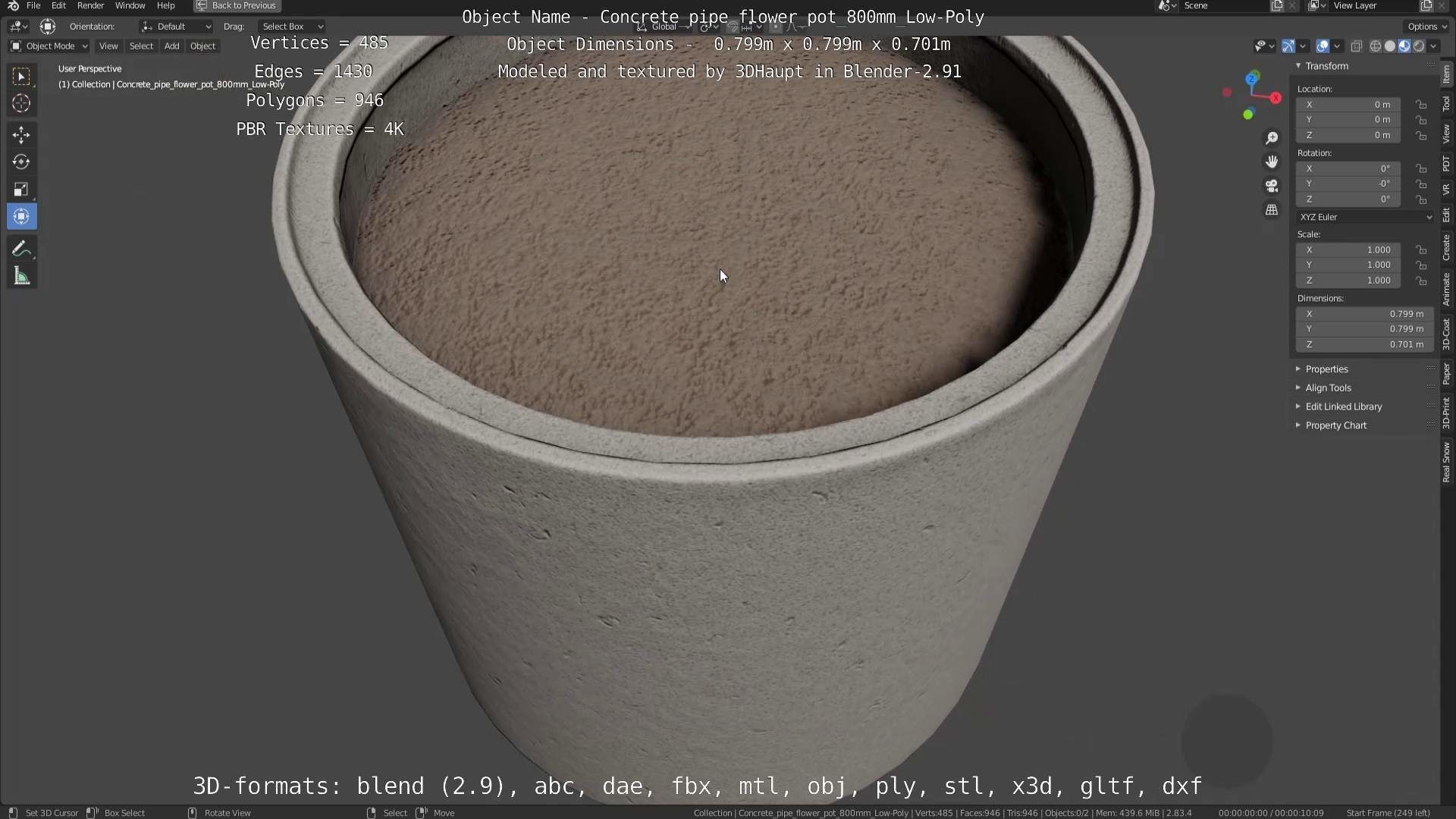This screenshot has width=1456, height=819.
Task: Choose the Rotate tool
Action: click(21, 162)
